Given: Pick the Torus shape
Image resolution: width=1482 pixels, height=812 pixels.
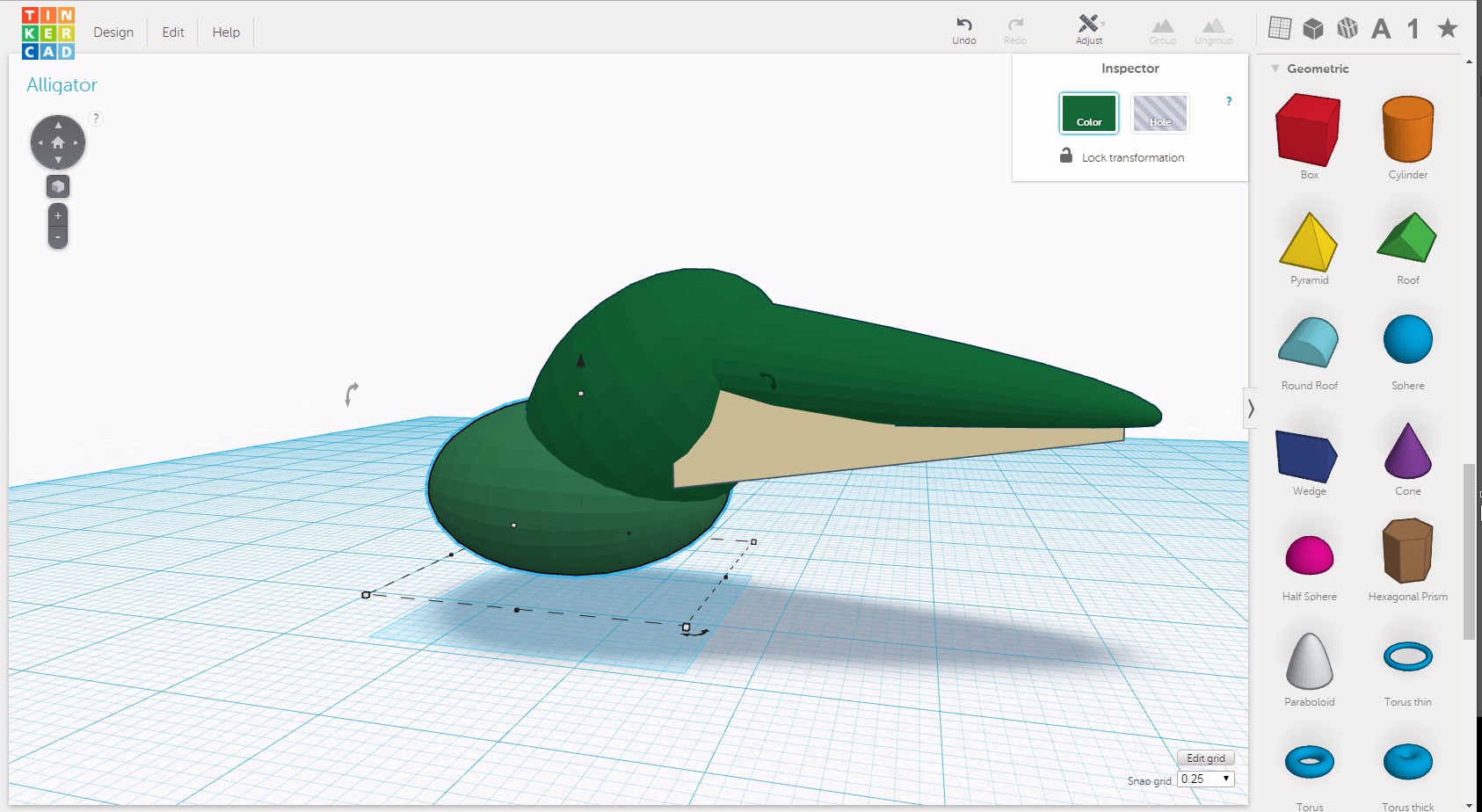Looking at the screenshot, I should (1310, 761).
